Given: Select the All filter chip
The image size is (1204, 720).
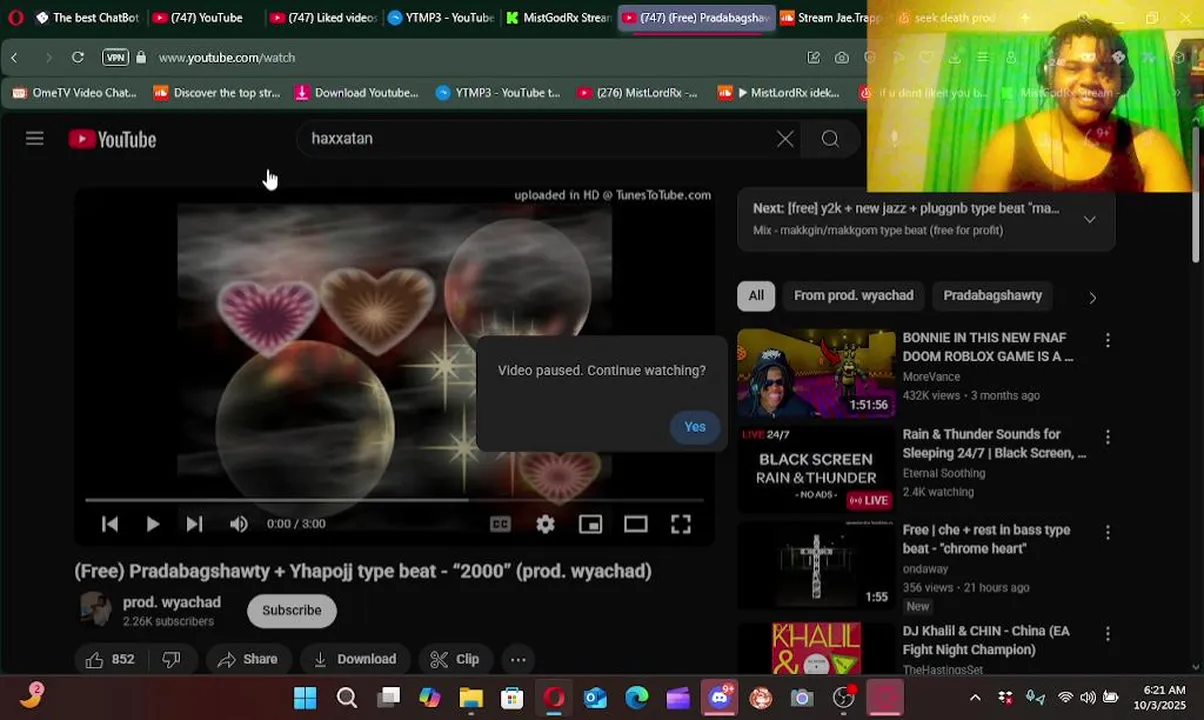Looking at the screenshot, I should click(756, 296).
